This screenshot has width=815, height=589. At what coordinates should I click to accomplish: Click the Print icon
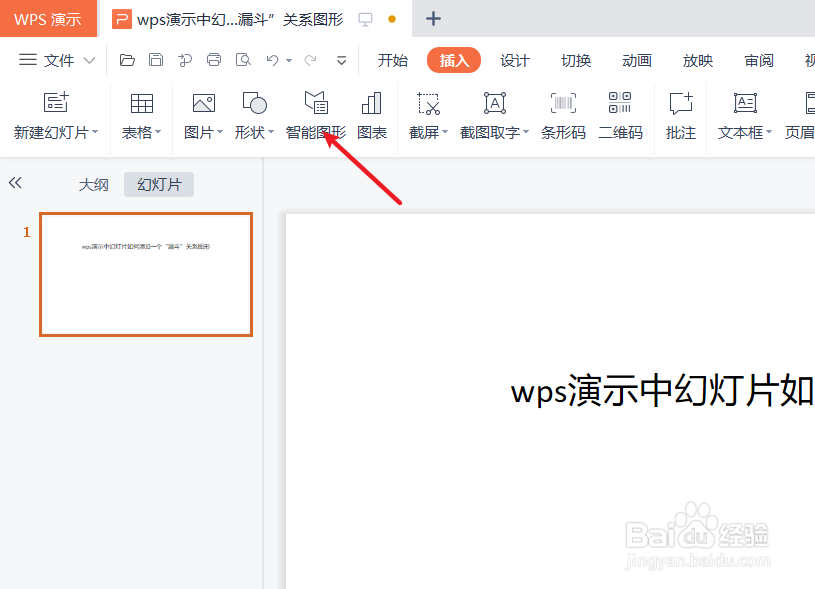click(x=214, y=60)
